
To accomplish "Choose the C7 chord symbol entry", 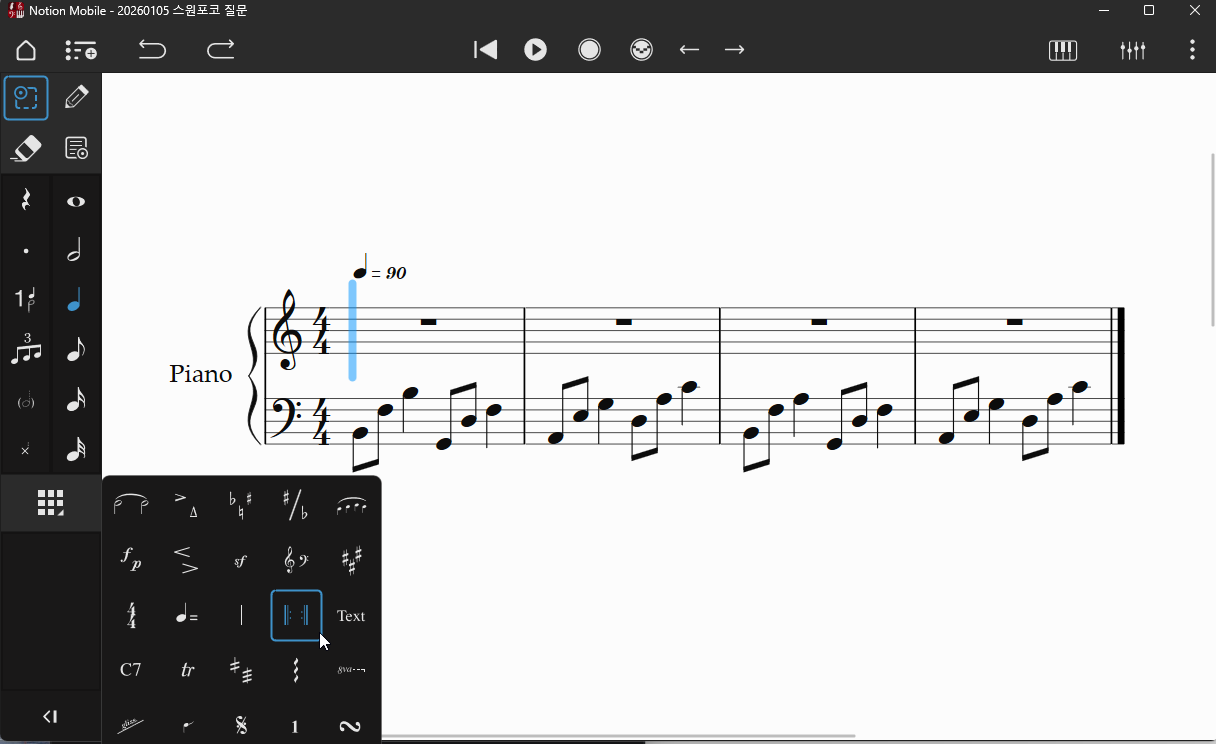I will 131,670.
